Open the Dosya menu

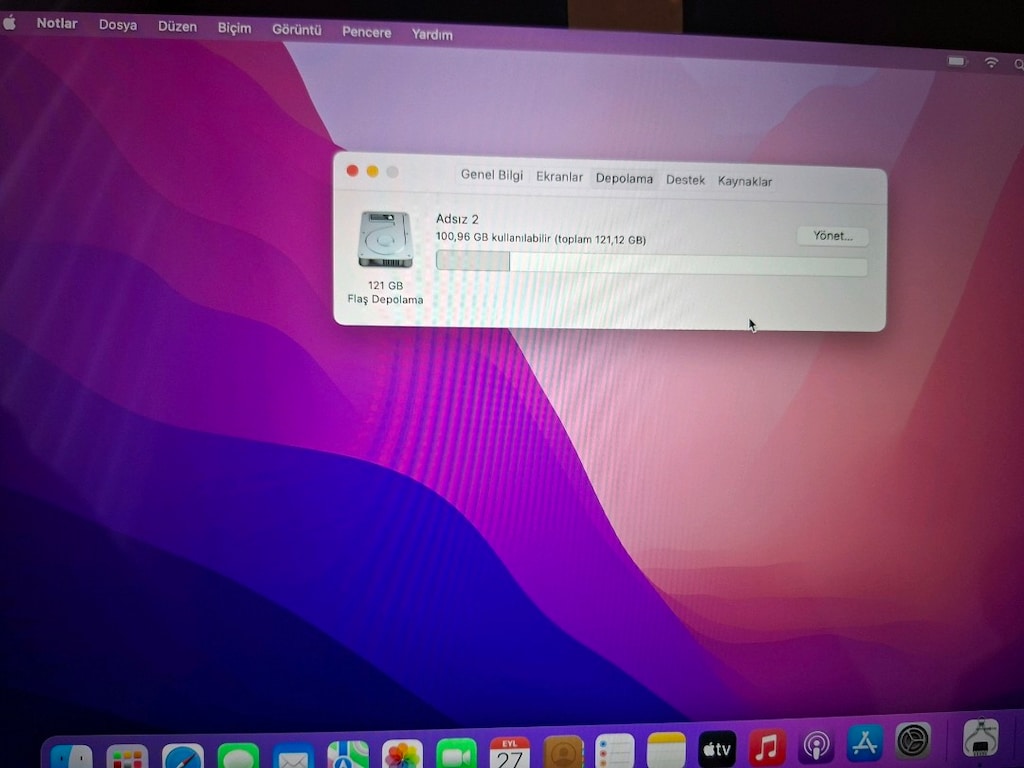[118, 25]
